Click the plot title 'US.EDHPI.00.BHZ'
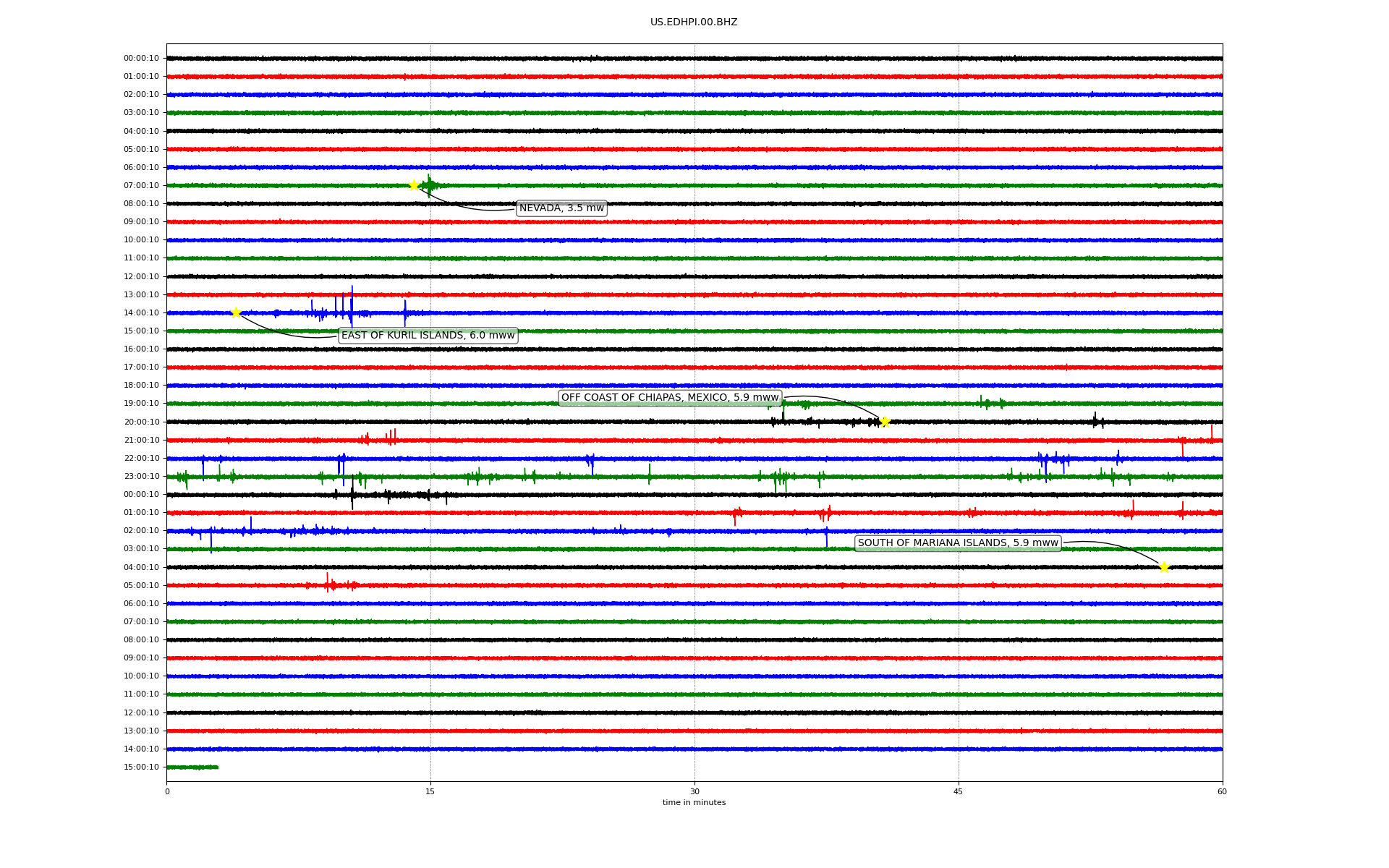The width and height of the screenshot is (1389, 868). (694, 22)
